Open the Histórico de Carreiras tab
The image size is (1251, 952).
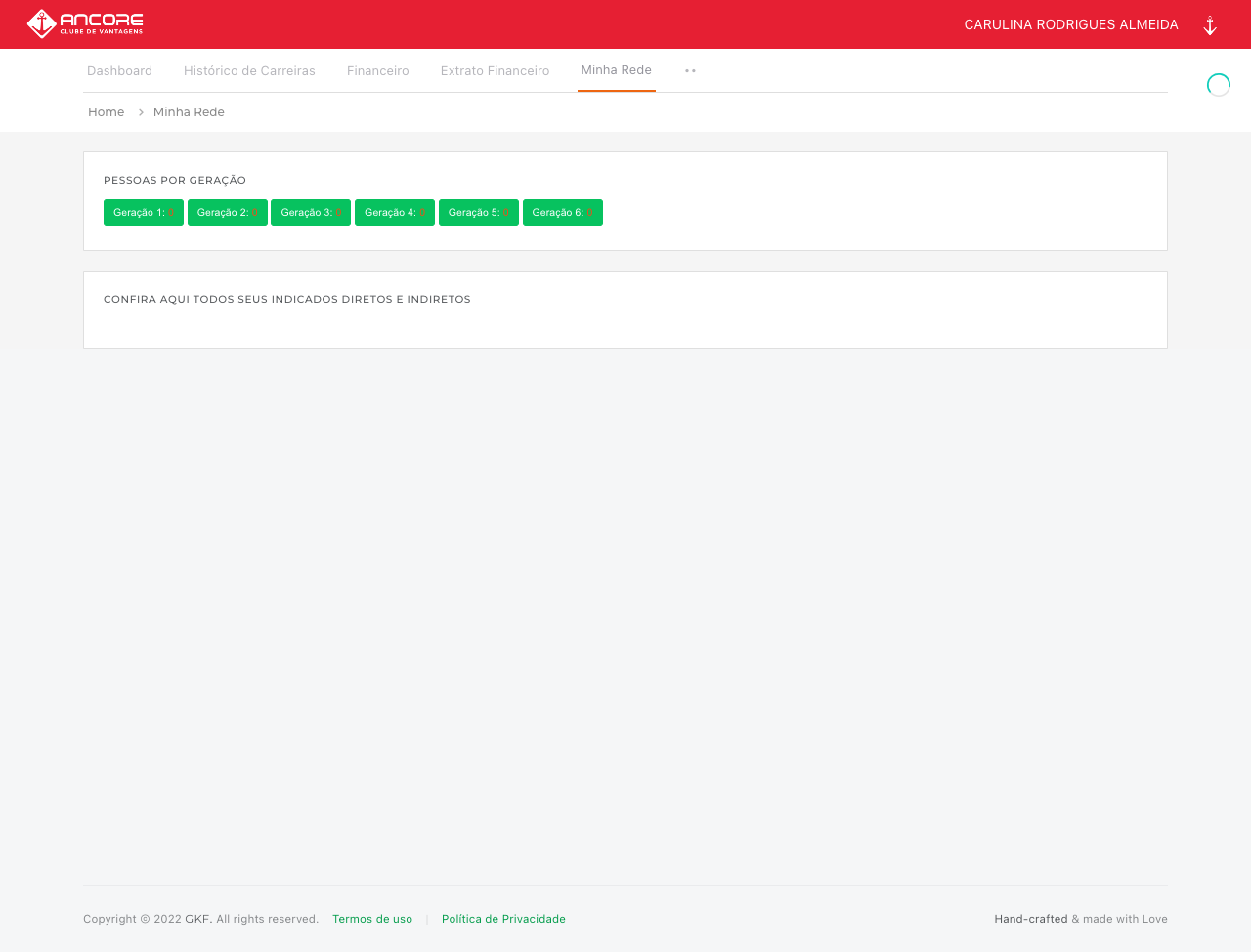click(x=249, y=71)
